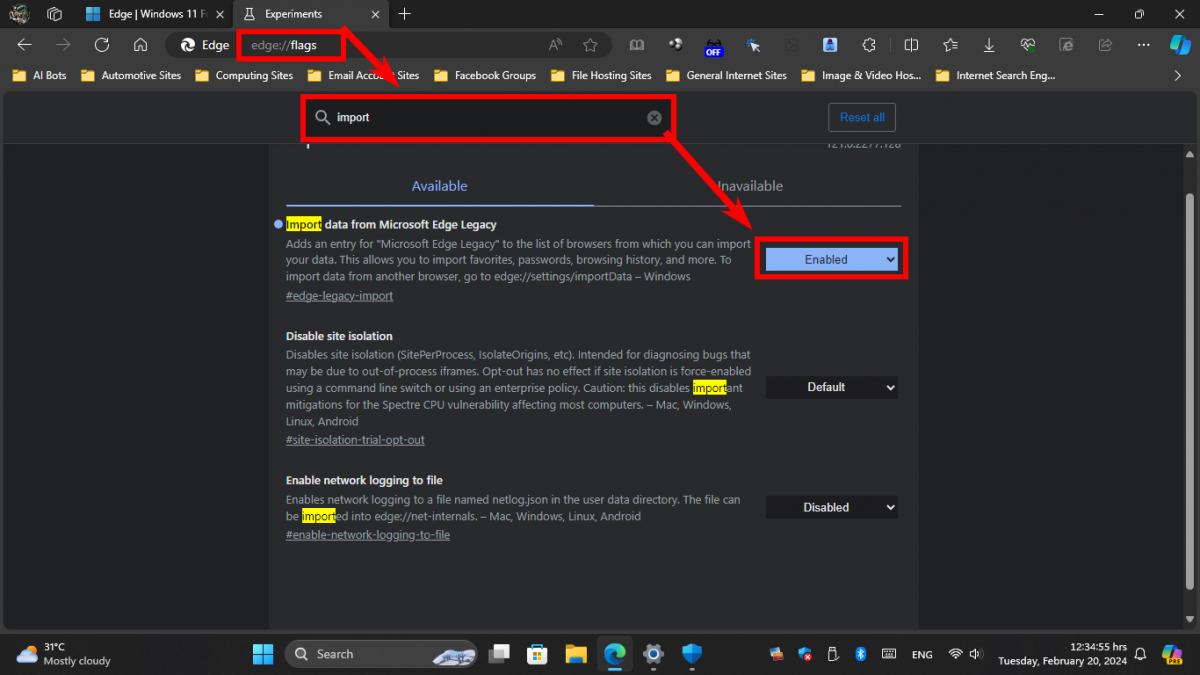Clear the flags search with X icon
The image size is (1200, 675).
(x=654, y=118)
